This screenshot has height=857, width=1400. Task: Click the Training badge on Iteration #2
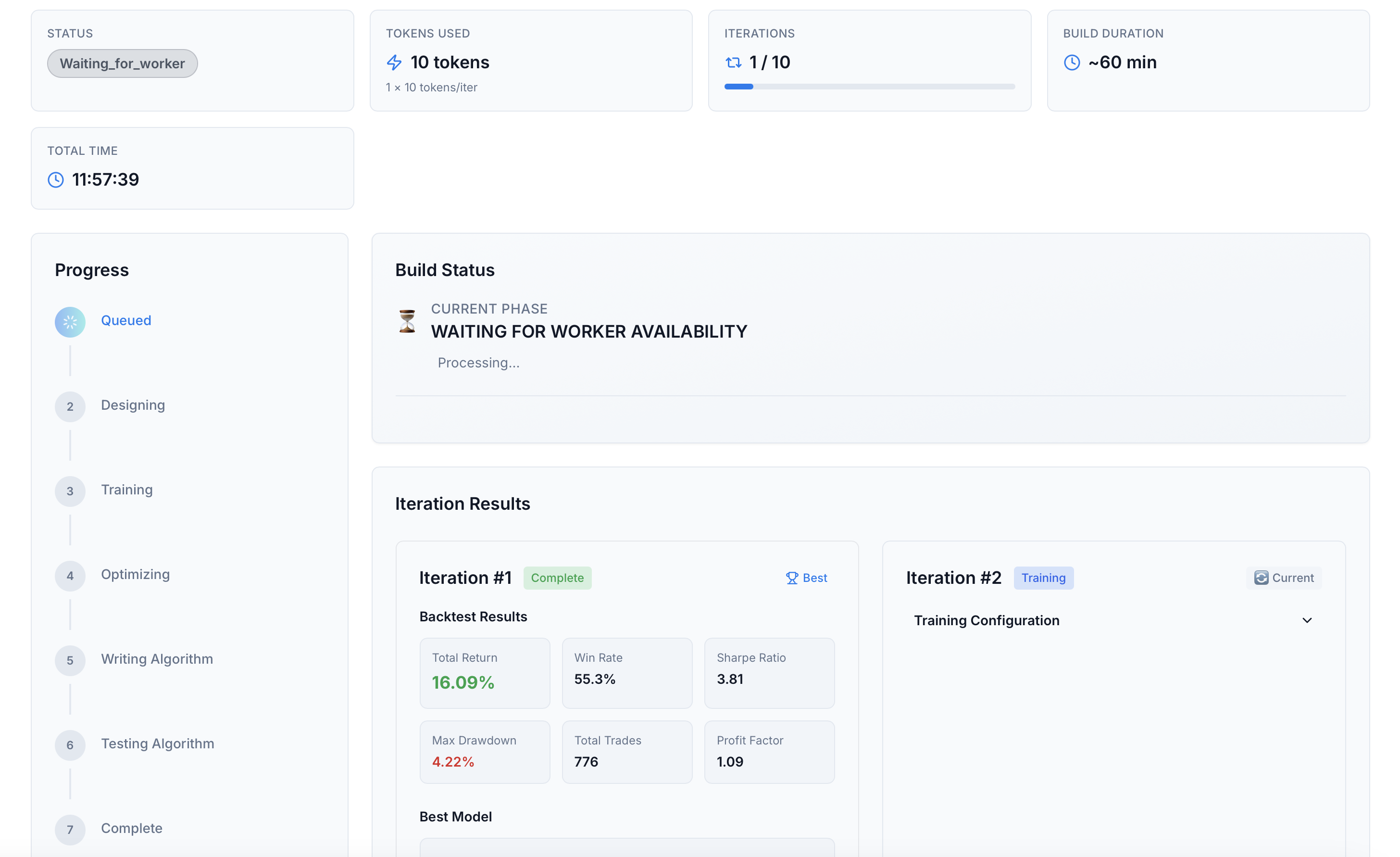tap(1043, 578)
